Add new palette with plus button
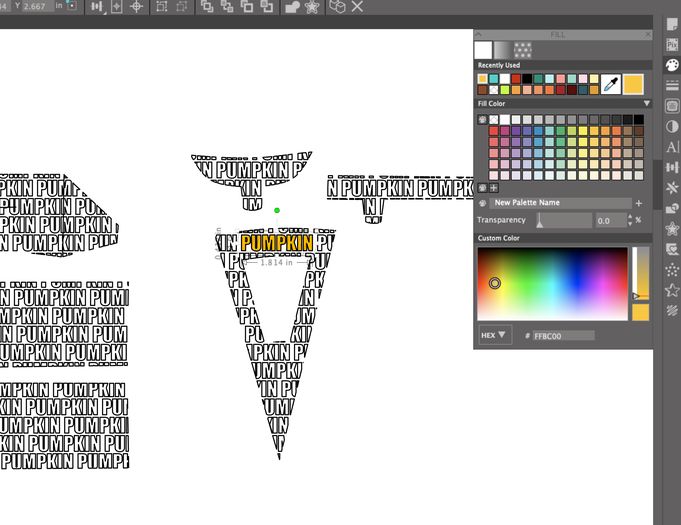 point(639,202)
